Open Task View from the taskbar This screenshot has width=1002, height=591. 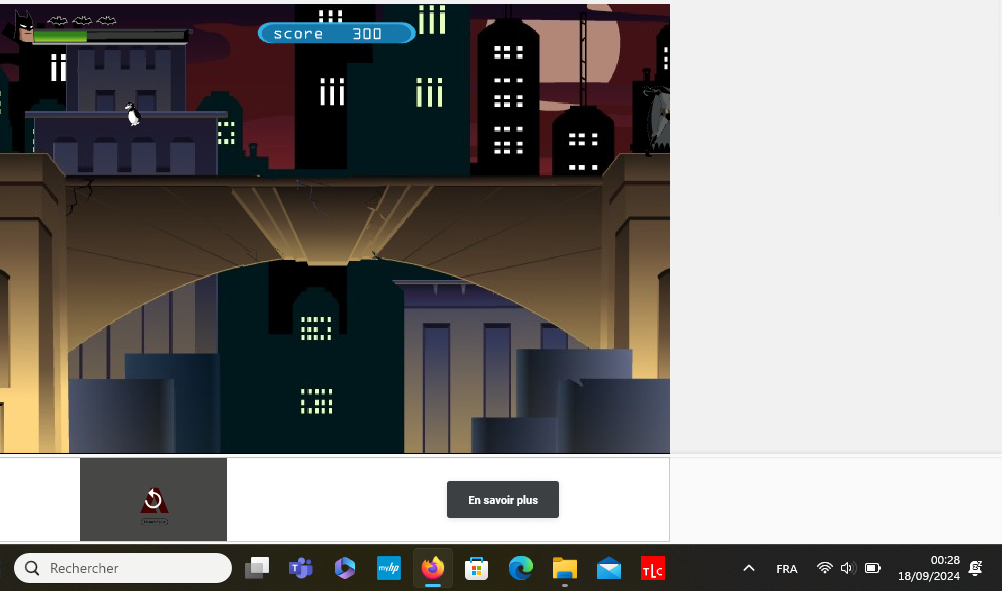[257, 568]
